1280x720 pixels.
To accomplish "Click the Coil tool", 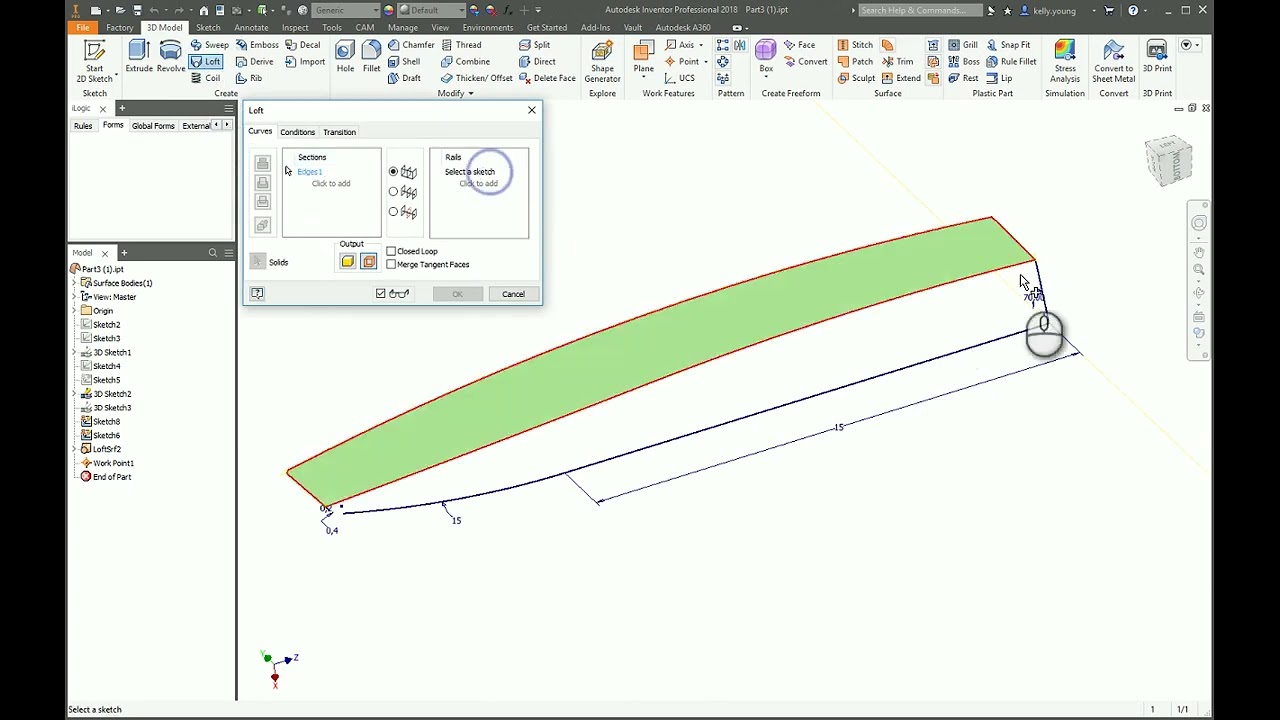I will [x=205, y=78].
